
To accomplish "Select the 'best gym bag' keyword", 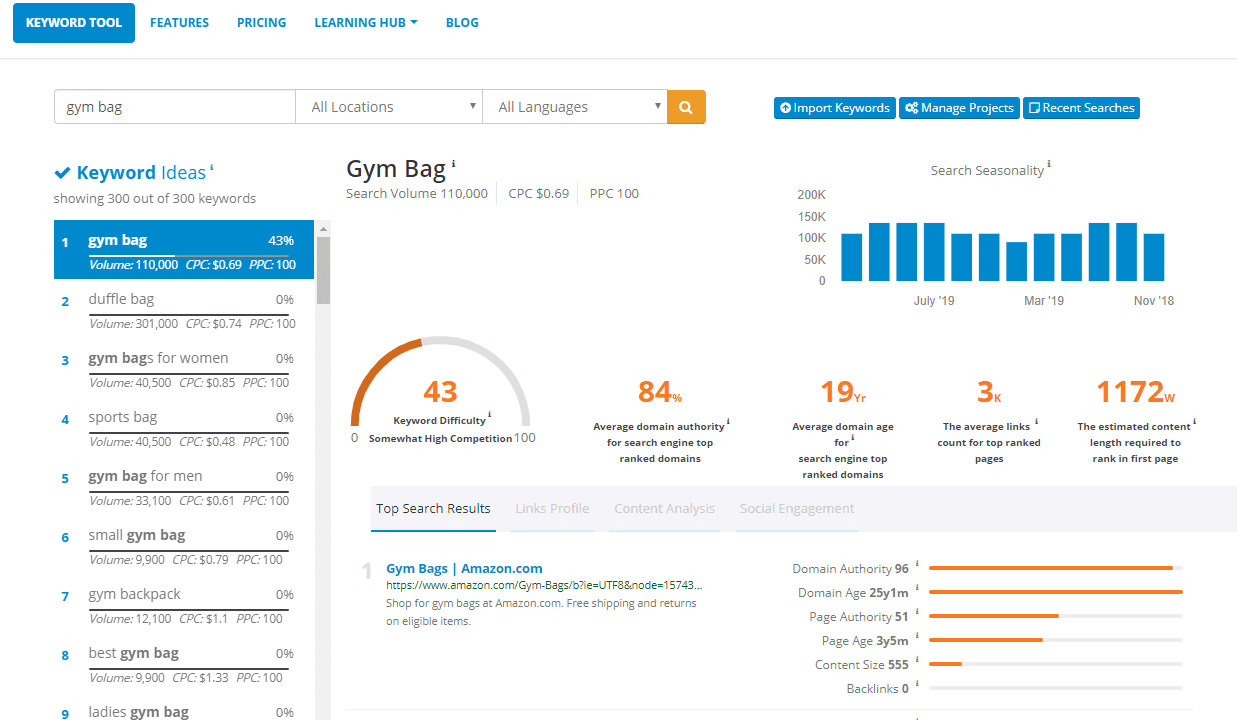I will tap(184, 663).
